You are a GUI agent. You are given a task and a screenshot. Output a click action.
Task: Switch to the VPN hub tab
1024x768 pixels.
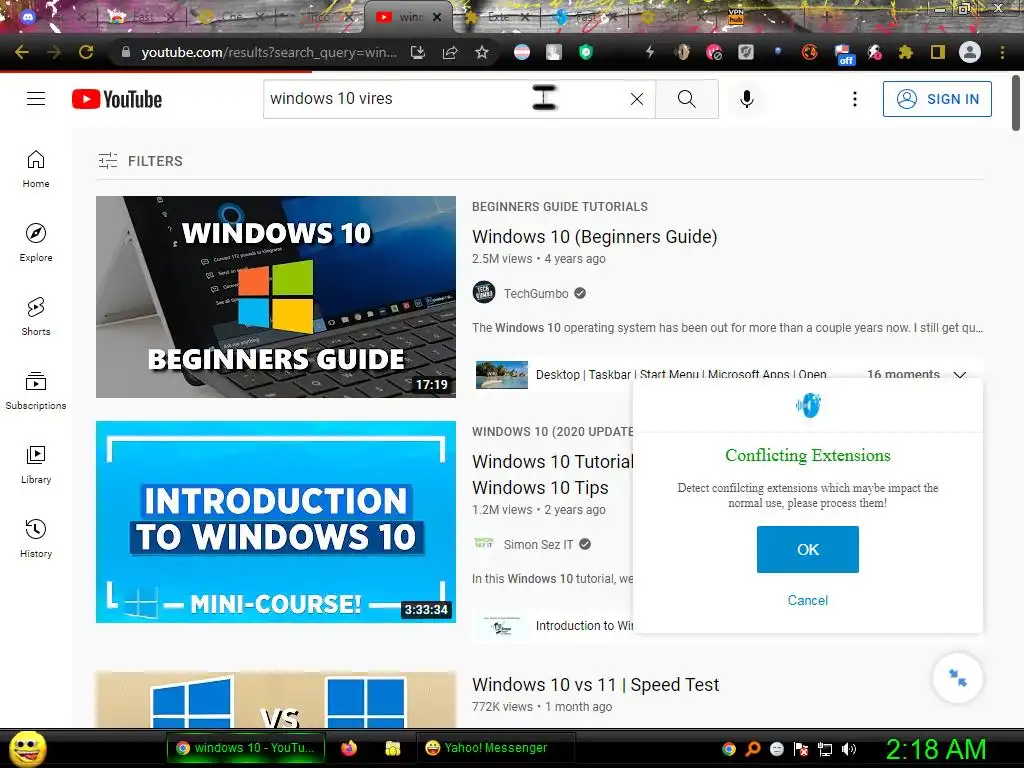pos(736,17)
